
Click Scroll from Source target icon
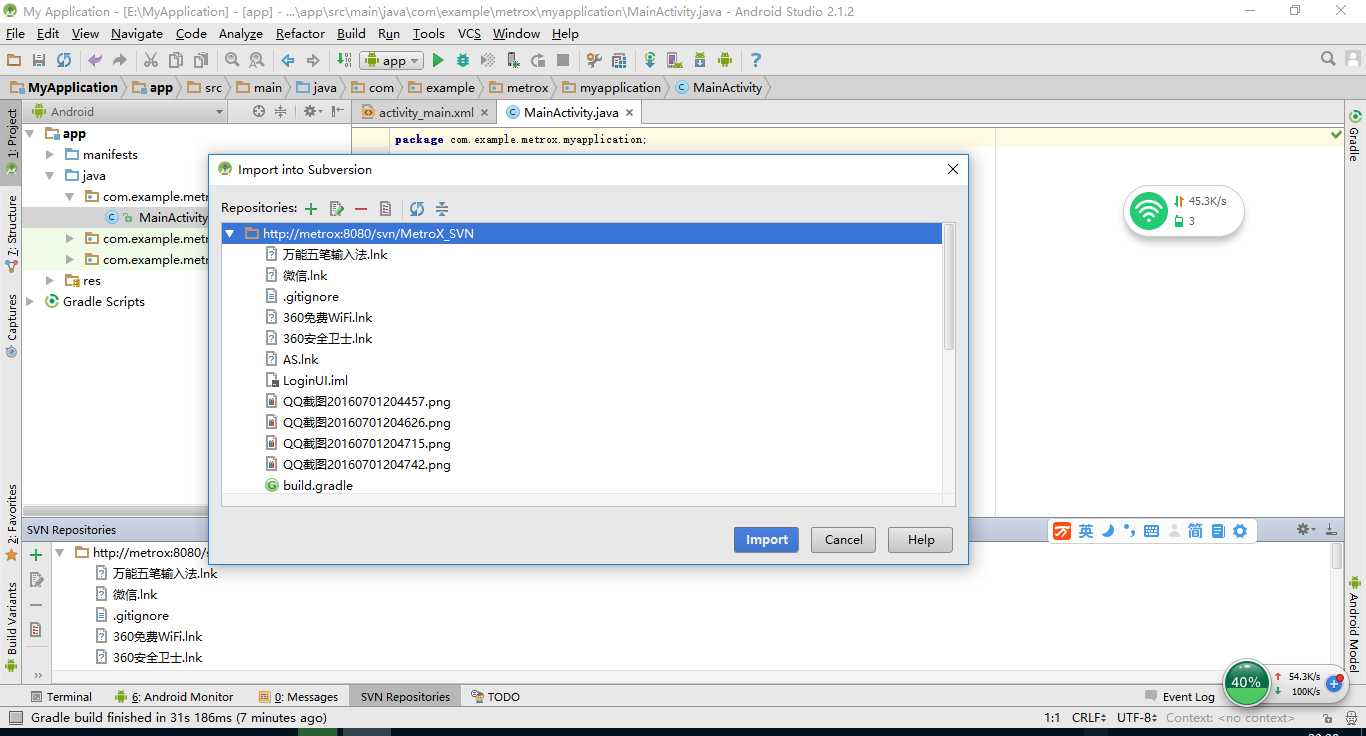259,111
